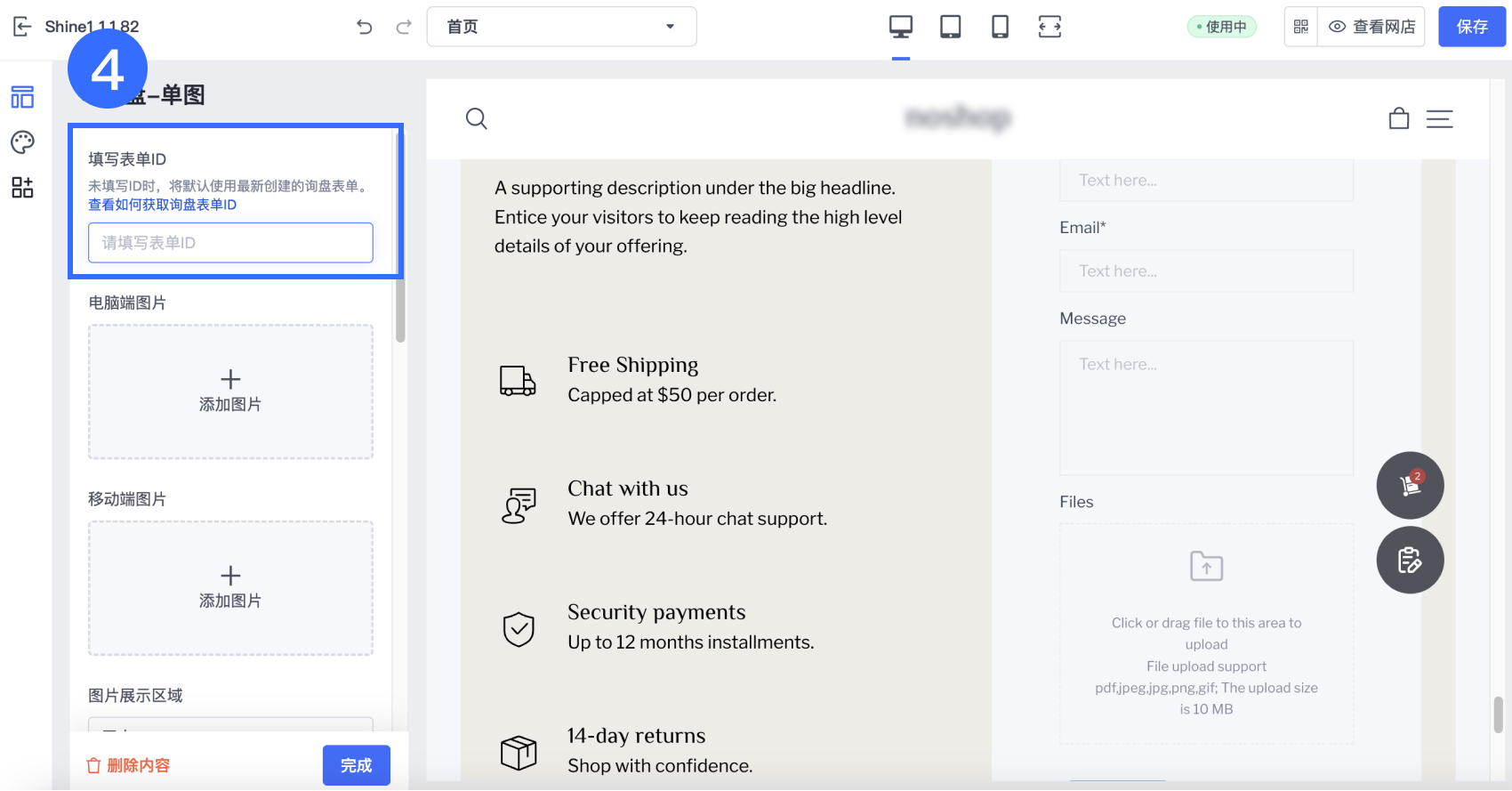Viewport: 1512px width, 791px height.
Task: Open the hamburger menu in store header
Action: pos(1440,118)
